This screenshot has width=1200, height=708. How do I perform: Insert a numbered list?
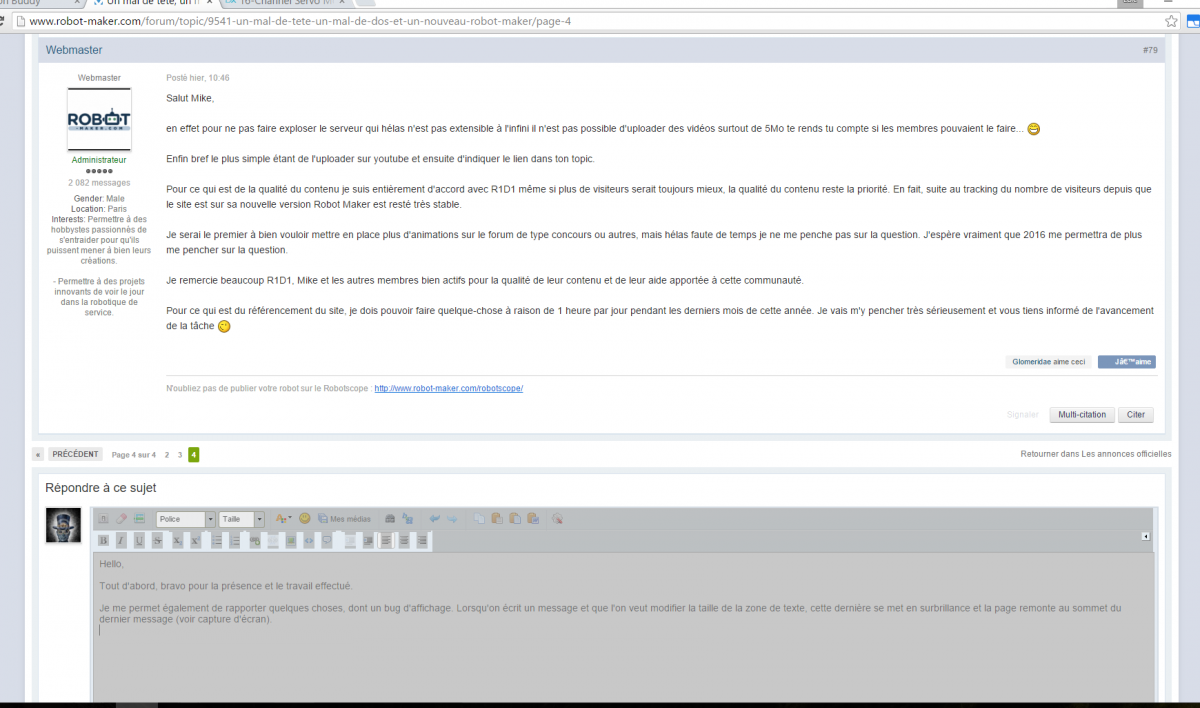coord(235,540)
